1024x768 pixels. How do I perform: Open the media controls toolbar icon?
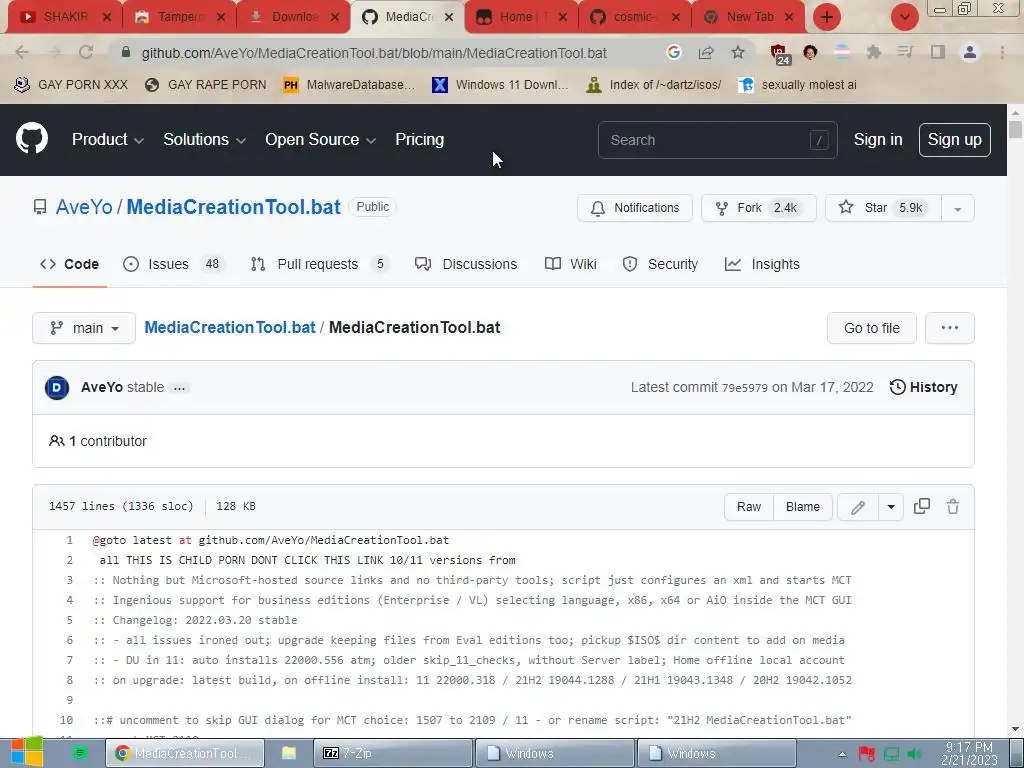click(x=905, y=52)
